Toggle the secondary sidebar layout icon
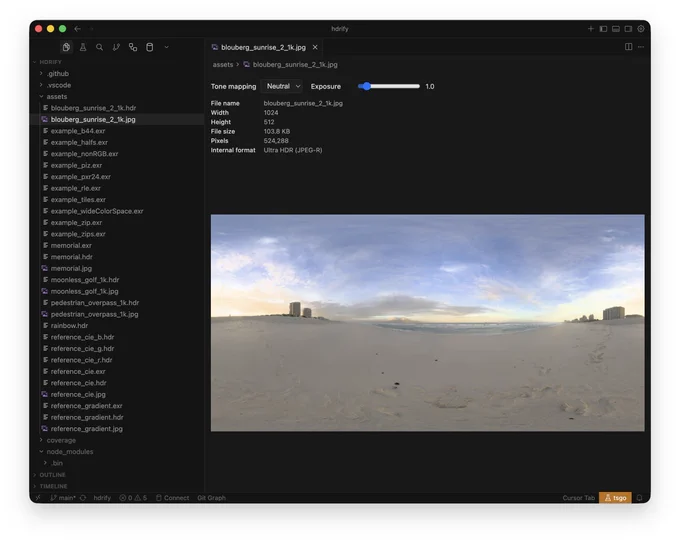Viewport: 680px width, 542px height. (628, 29)
